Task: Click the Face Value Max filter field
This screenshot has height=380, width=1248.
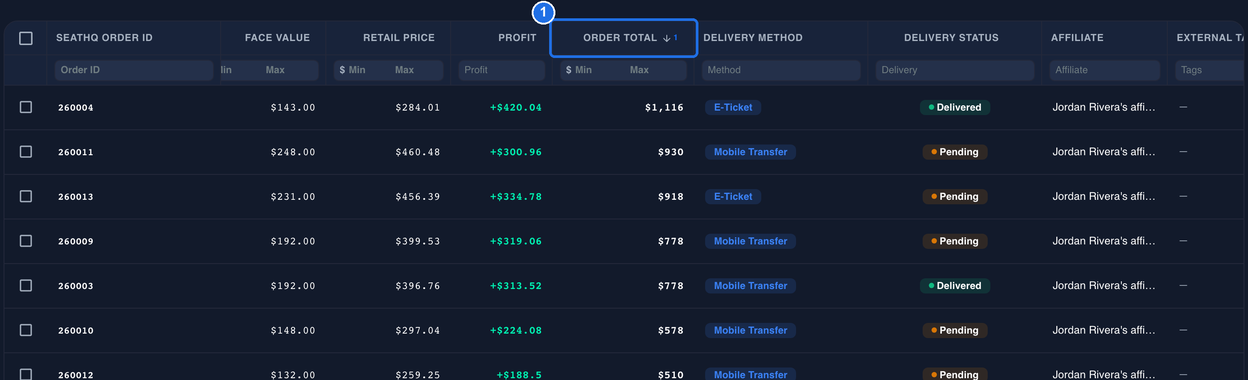Action: click(289, 70)
